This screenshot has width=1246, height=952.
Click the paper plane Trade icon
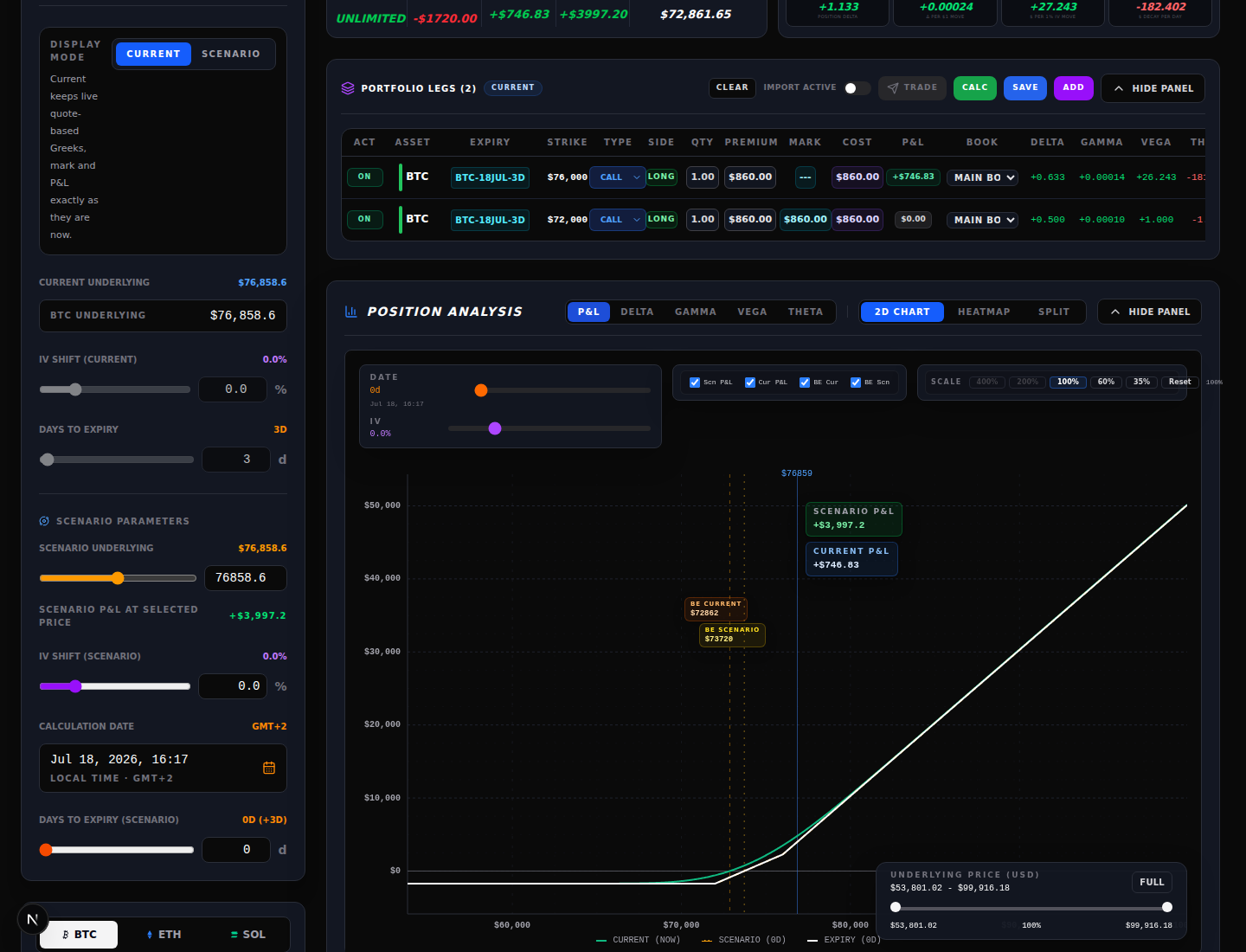(x=893, y=88)
